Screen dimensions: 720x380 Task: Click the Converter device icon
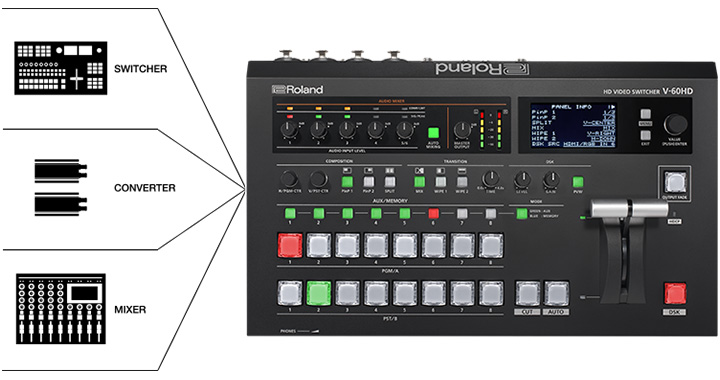click(x=61, y=187)
